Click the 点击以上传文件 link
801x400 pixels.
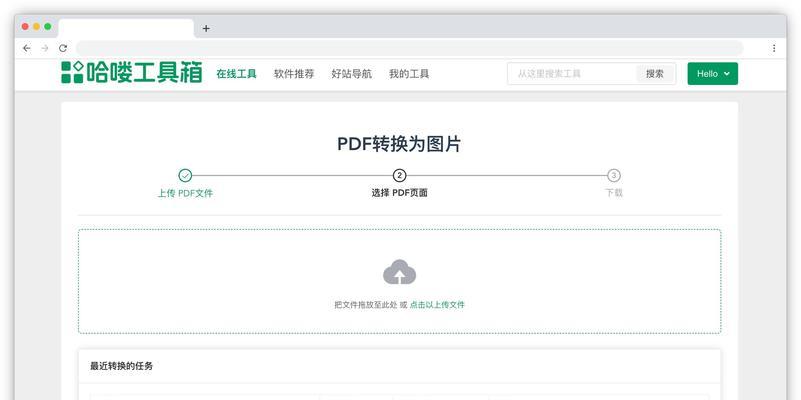[x=437, y=305]
